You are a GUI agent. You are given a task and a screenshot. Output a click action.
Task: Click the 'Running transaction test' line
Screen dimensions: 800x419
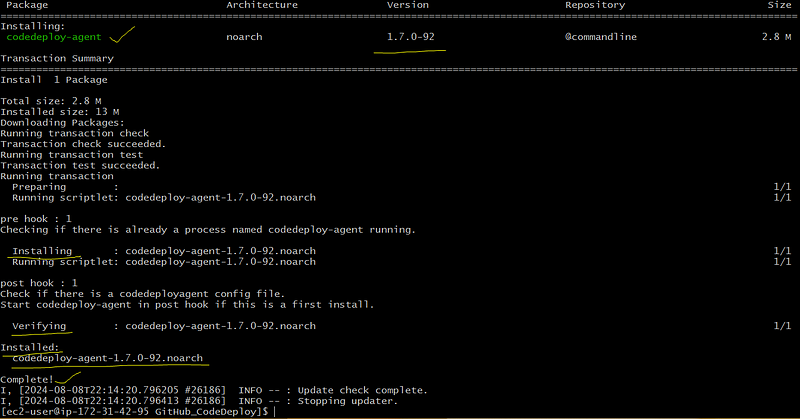[71, 155]
